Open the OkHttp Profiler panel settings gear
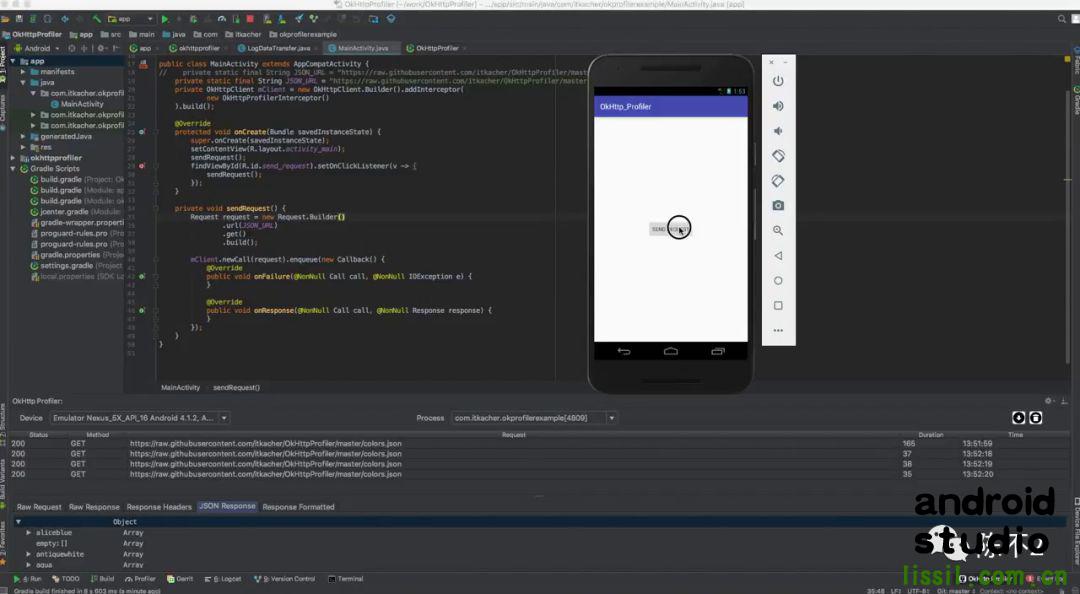 point(1049,400)
